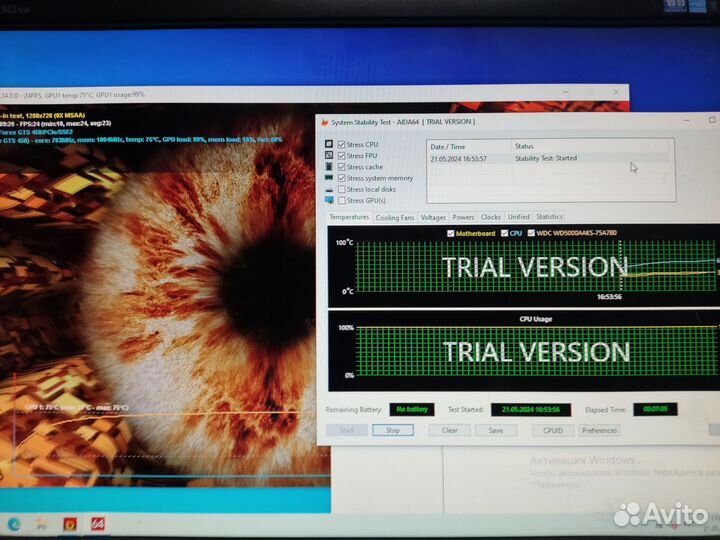The width and height of the screenshot is (720, 540).
Task: Open Microsoft Edge from the taskbar
Action: (14, 524)
